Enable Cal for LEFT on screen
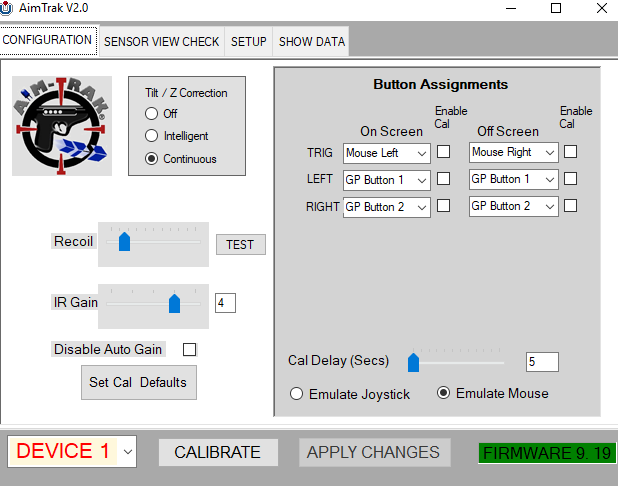Screen dimensions: 618x486 [443, 179]
